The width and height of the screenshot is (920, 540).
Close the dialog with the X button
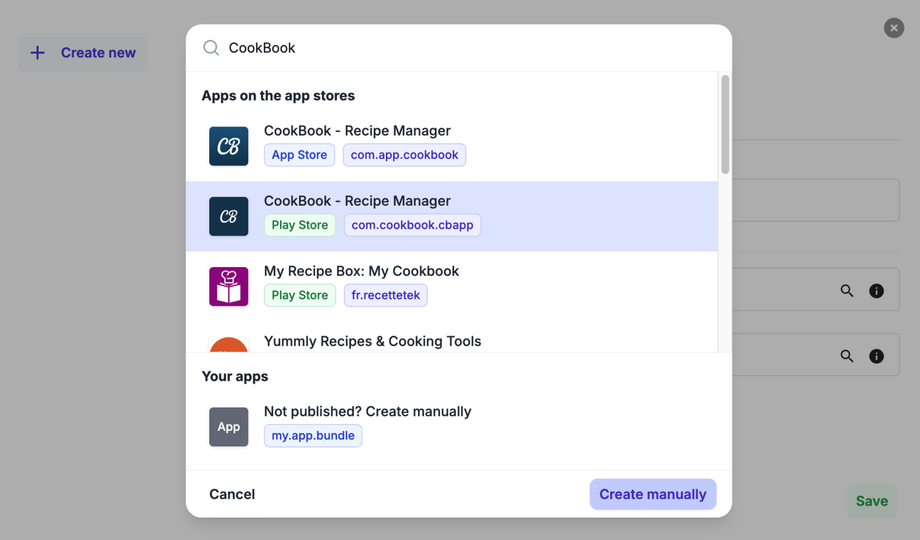[894, 28]
